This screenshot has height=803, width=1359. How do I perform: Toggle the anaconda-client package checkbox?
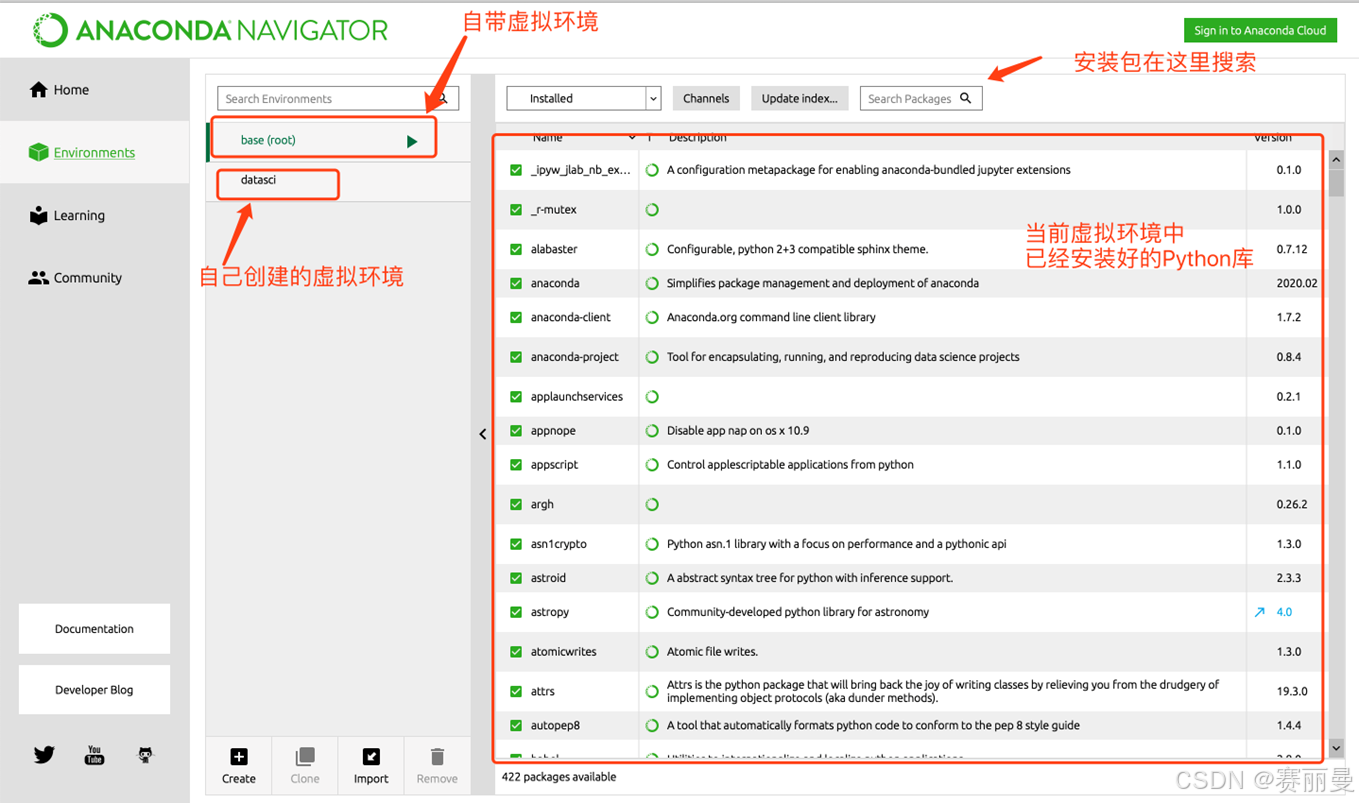(x=516, y=317)
